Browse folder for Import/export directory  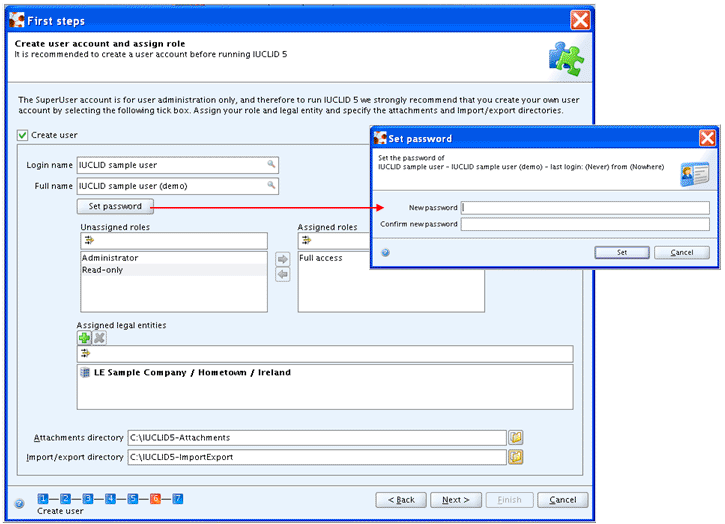[x=516, y=457]
